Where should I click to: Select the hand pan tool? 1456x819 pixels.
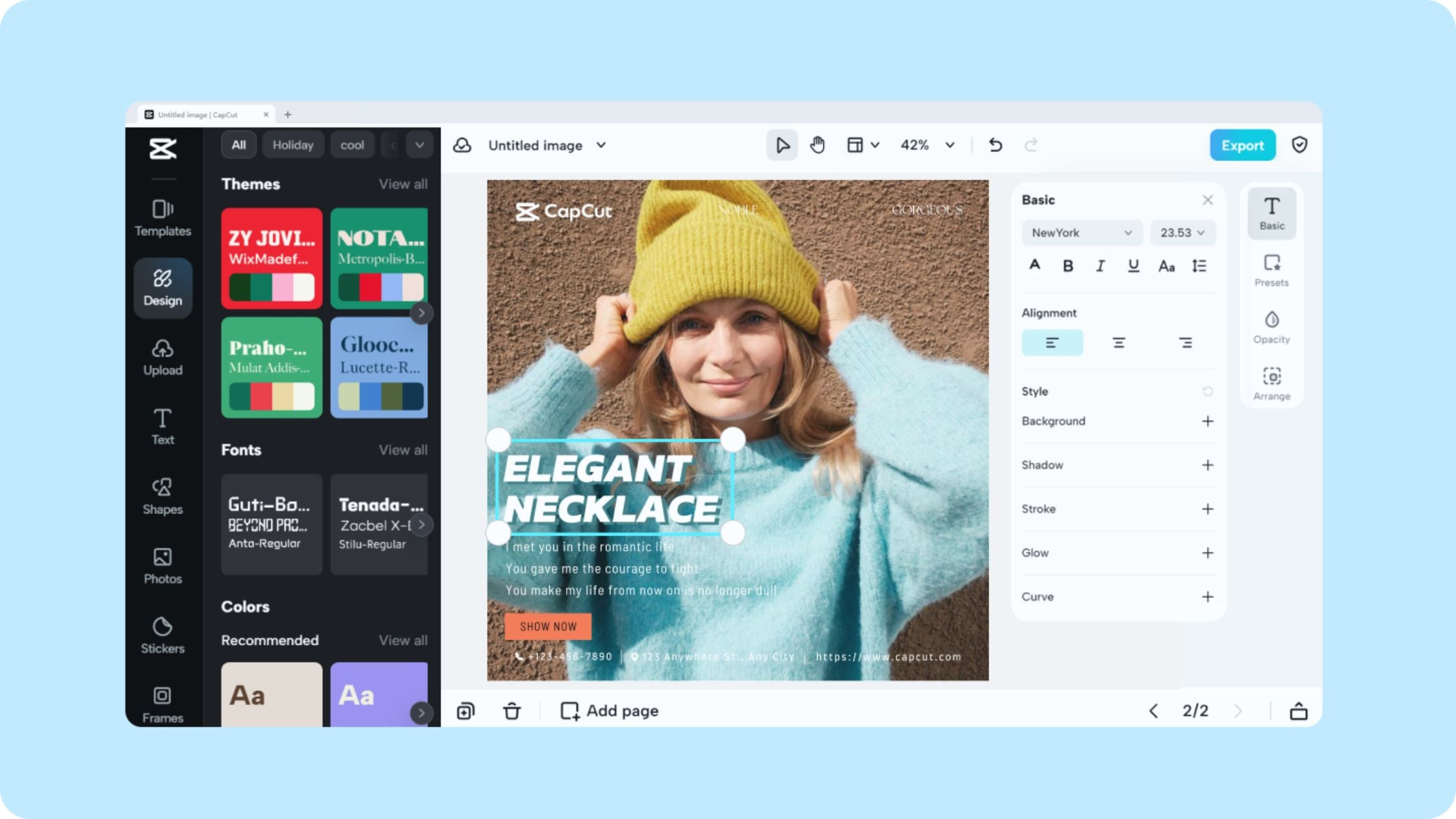(817, 145)
